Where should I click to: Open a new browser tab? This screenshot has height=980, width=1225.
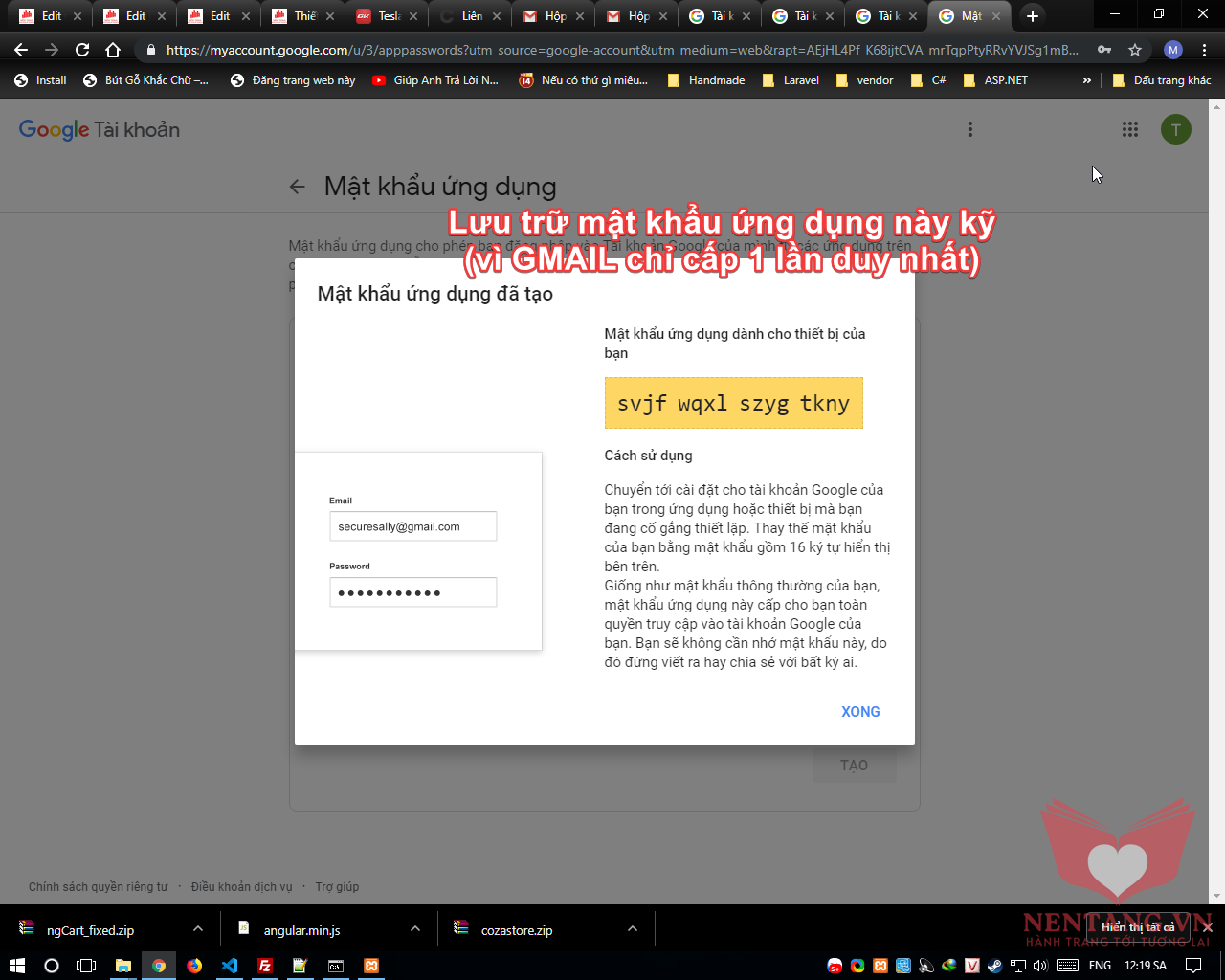(x=1032, y=16)
